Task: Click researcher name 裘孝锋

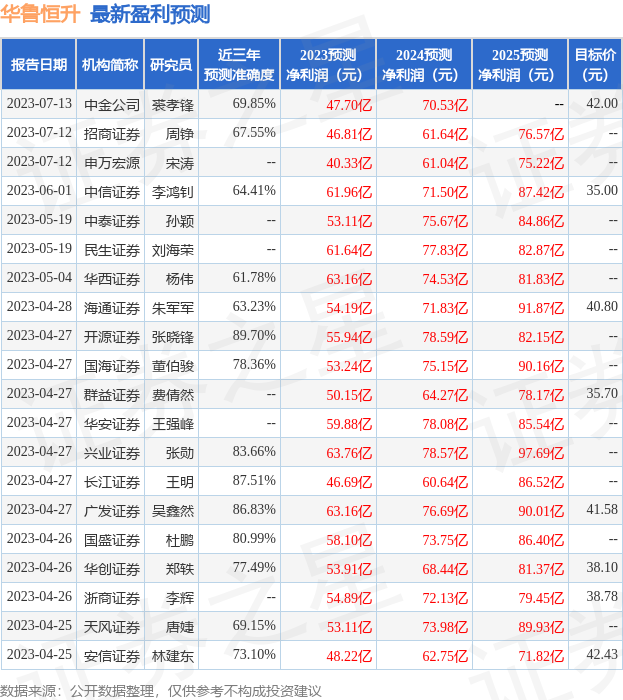Action: (173, 105)
